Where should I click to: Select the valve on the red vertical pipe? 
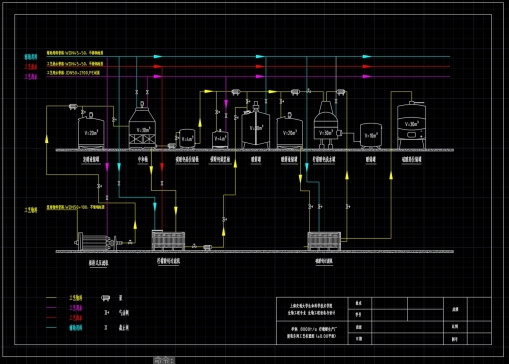pyautogui.click(x=162, y=183)
